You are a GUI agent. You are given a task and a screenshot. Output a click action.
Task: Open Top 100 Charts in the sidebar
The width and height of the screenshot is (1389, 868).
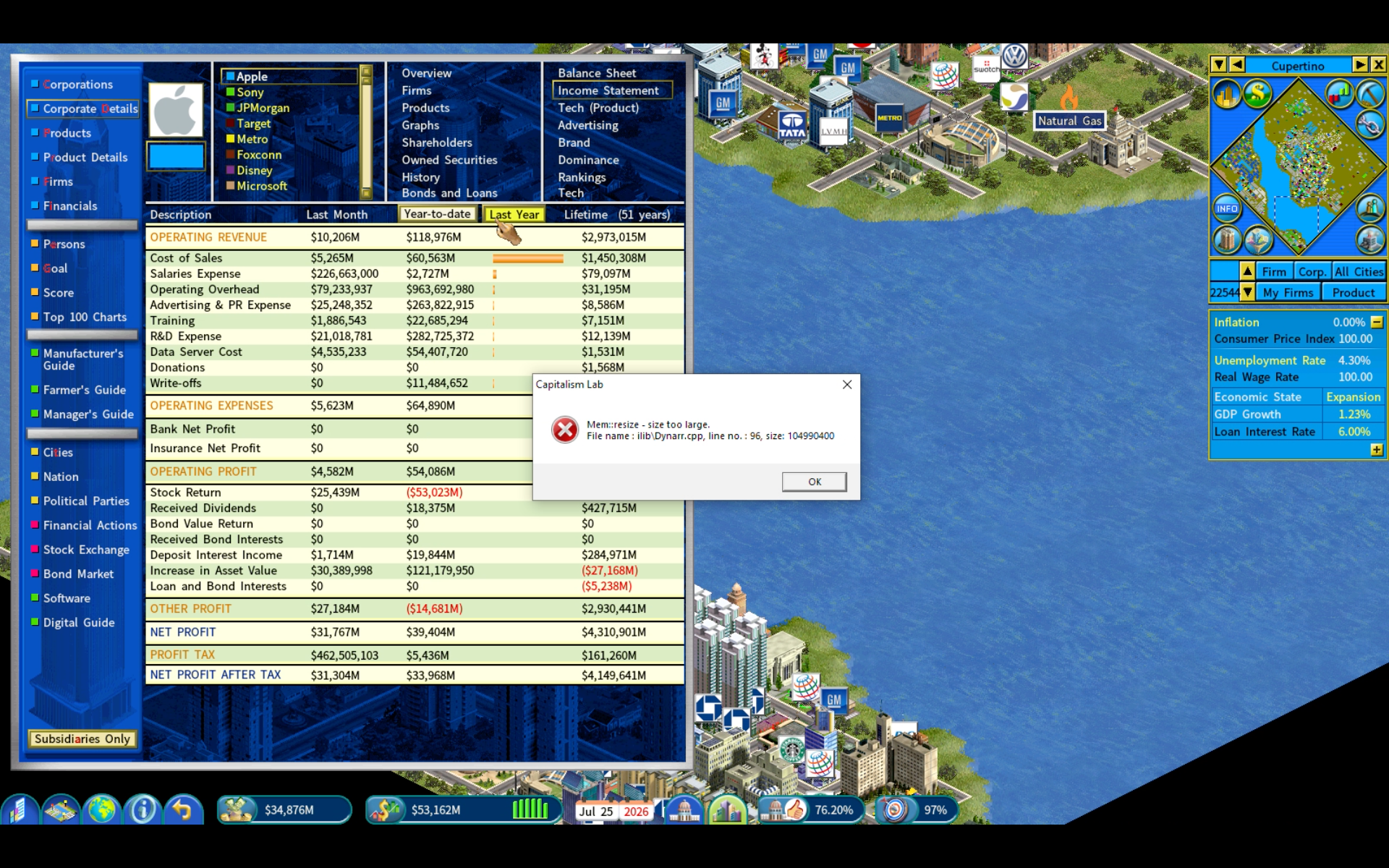84,317
